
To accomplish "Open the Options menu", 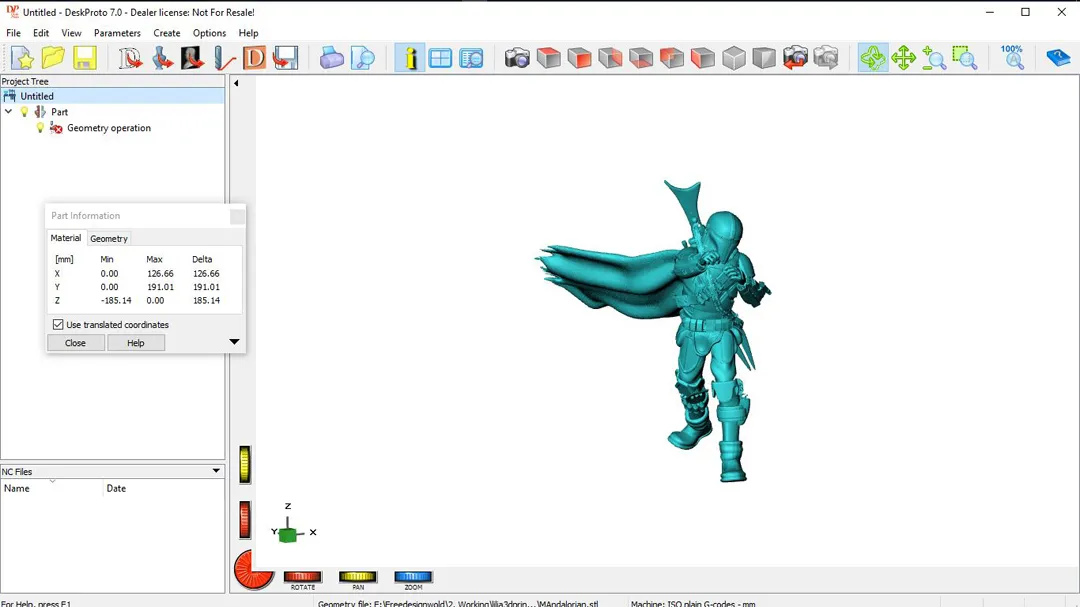I will click(209, 33).
